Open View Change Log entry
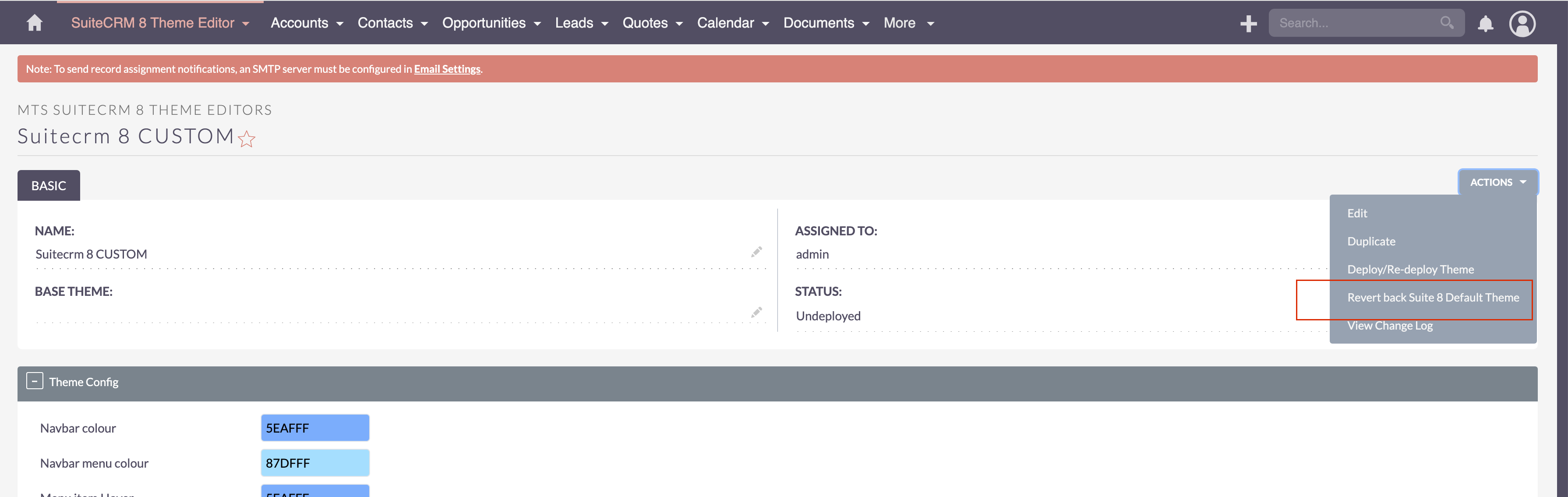The height and width of the screenshot is (497, 1568). pos(1390,325)
